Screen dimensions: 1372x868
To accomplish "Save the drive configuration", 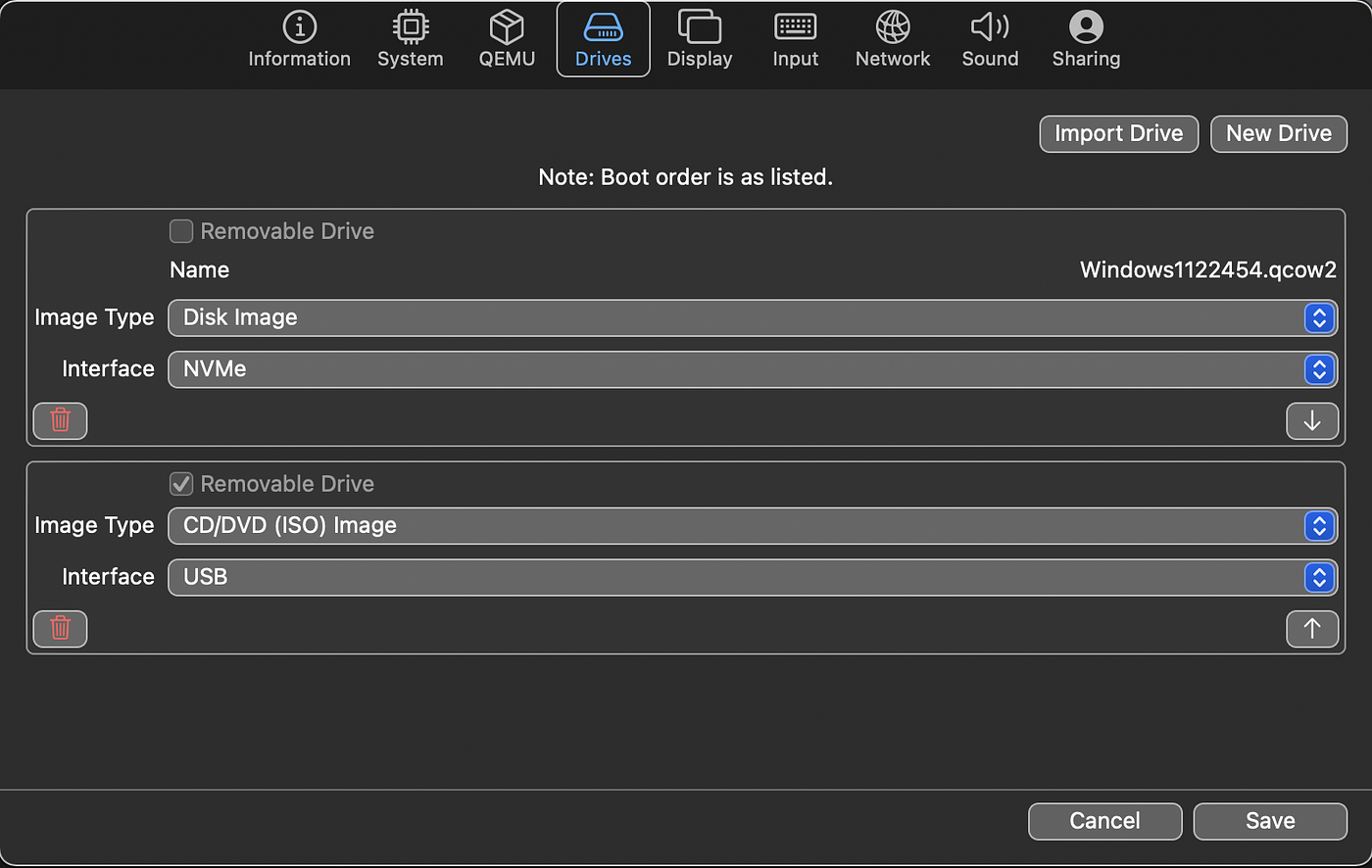I will click(1269, 821).
